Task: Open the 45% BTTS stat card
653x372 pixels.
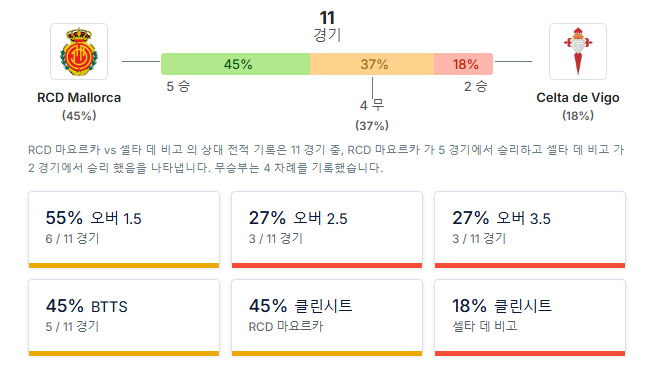Action: point(124,318)
